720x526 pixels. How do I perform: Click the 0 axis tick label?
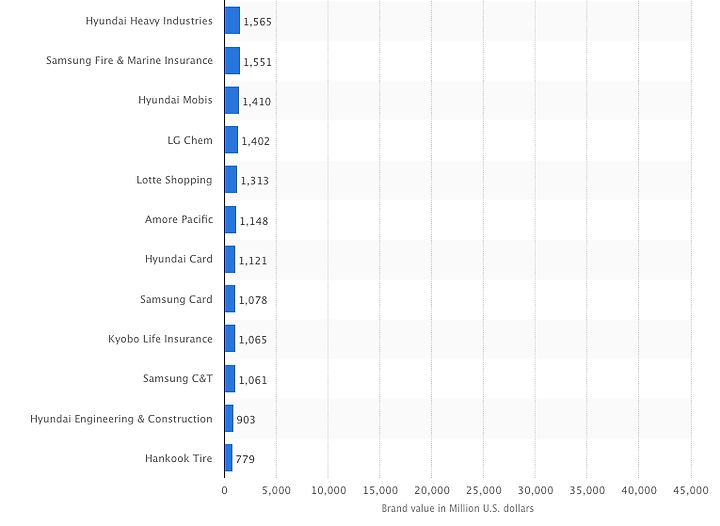pyautogui.click(x=225, y=491)
